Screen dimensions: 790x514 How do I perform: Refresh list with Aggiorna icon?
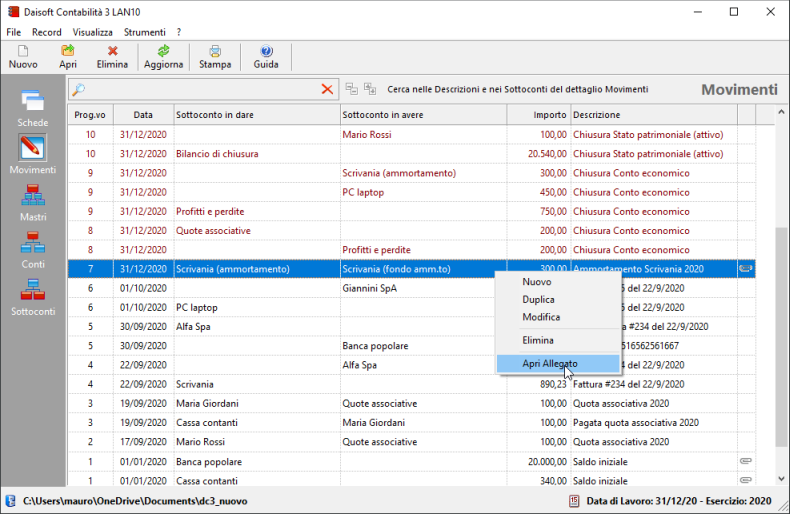(163, 57)
